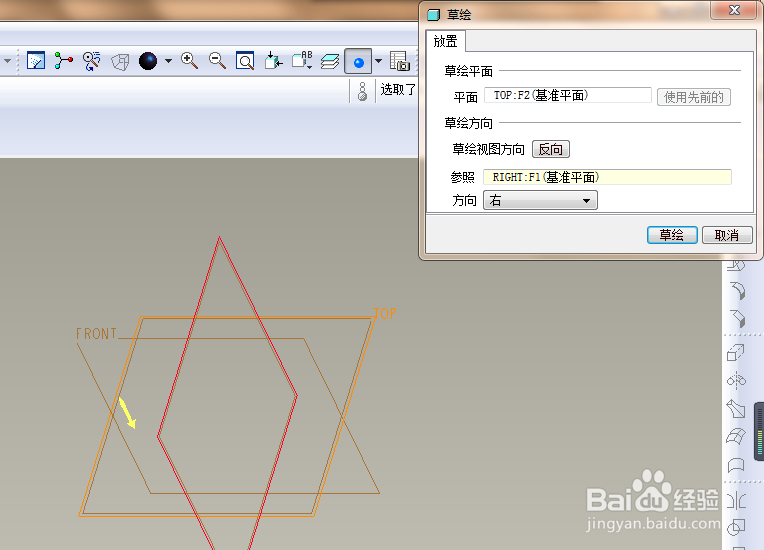Open the Orient Mode magnifier icon
This screenshot has width=764, height=550.
(x=91, y=61)
